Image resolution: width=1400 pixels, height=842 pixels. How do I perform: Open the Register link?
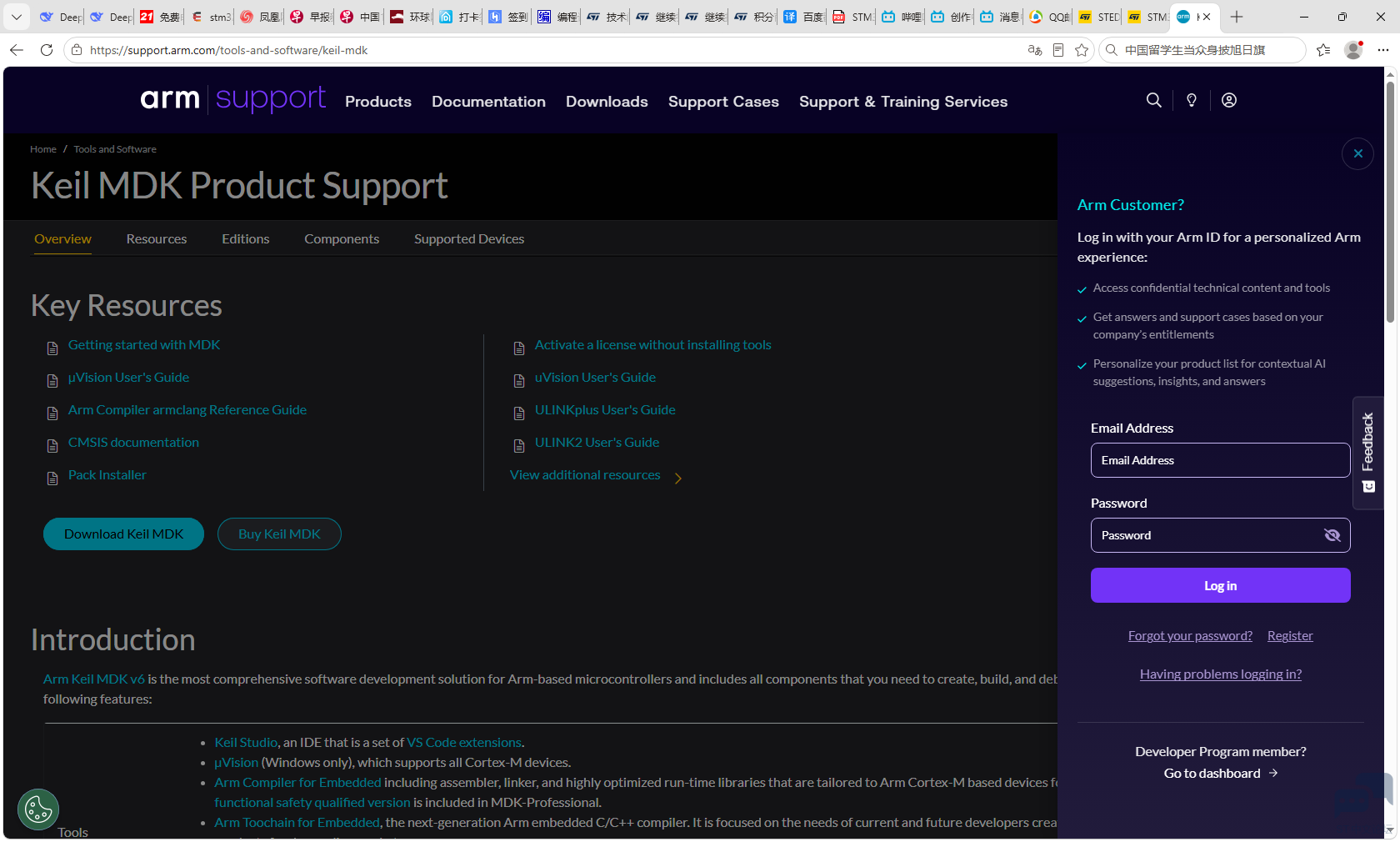tap(1290, 636)
